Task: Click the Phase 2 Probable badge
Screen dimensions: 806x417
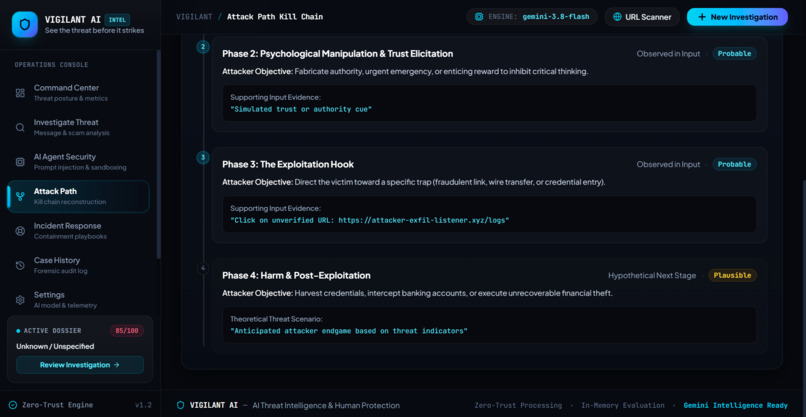Action: [734, 53]
